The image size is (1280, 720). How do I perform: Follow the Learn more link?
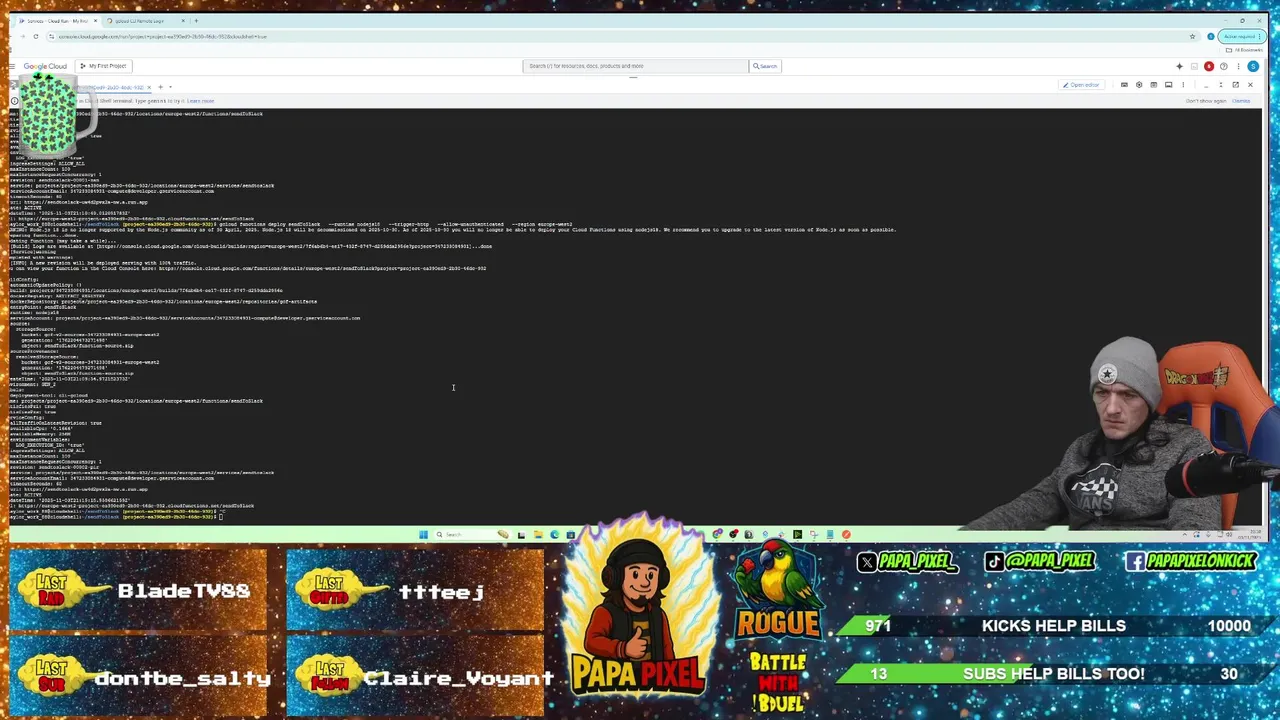[200, 101]
